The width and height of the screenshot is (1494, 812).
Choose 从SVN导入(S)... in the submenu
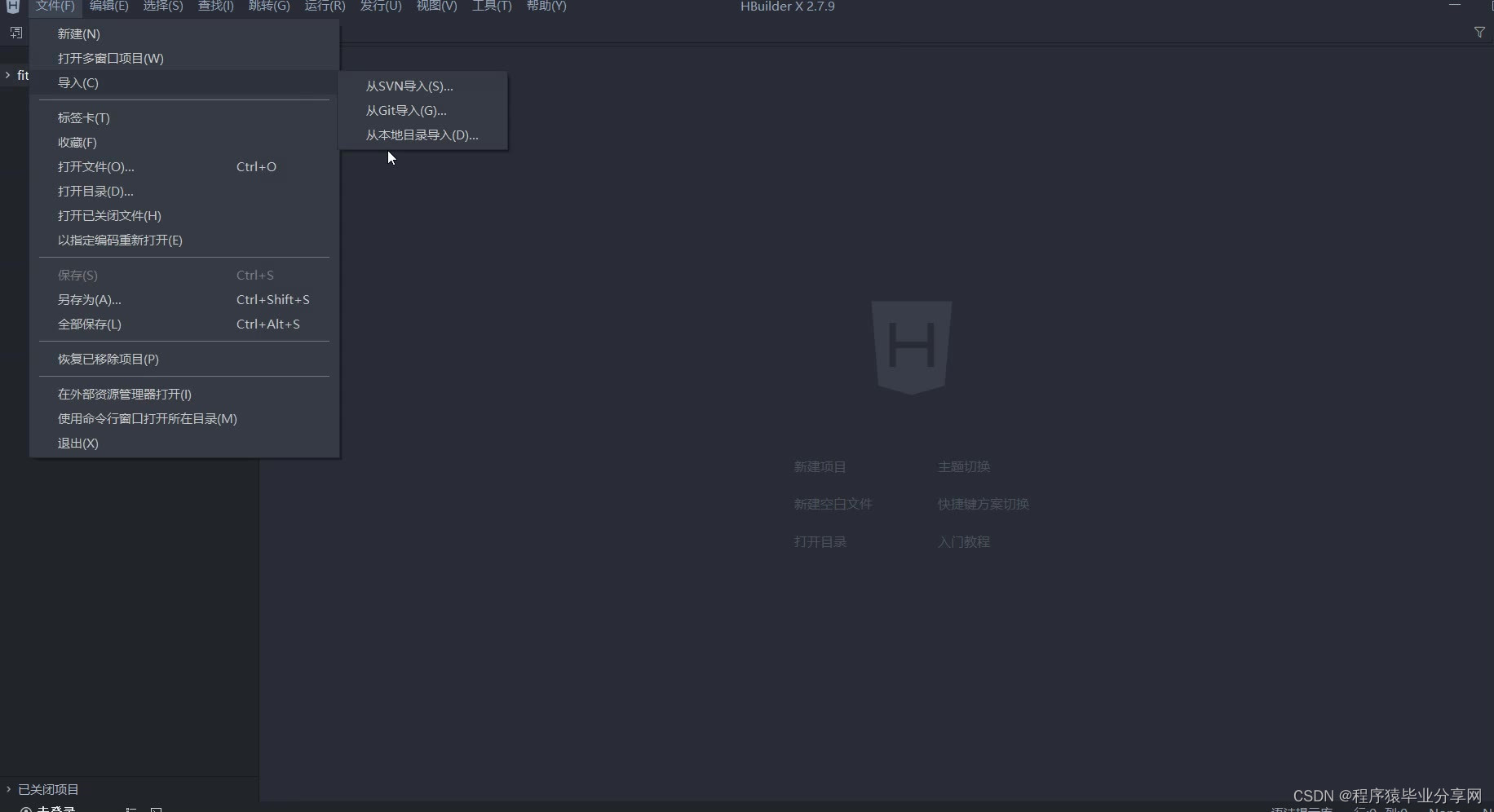pos(422,86)
